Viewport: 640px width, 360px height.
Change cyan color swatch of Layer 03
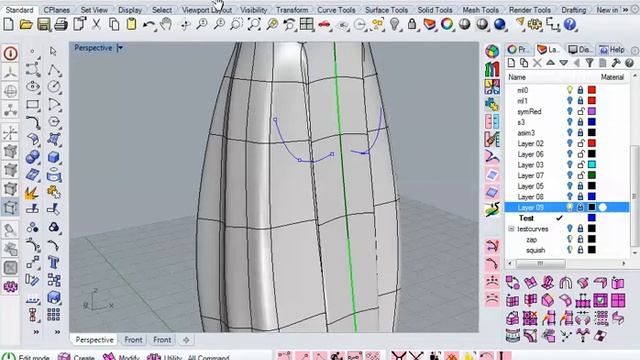pos(591,164)
